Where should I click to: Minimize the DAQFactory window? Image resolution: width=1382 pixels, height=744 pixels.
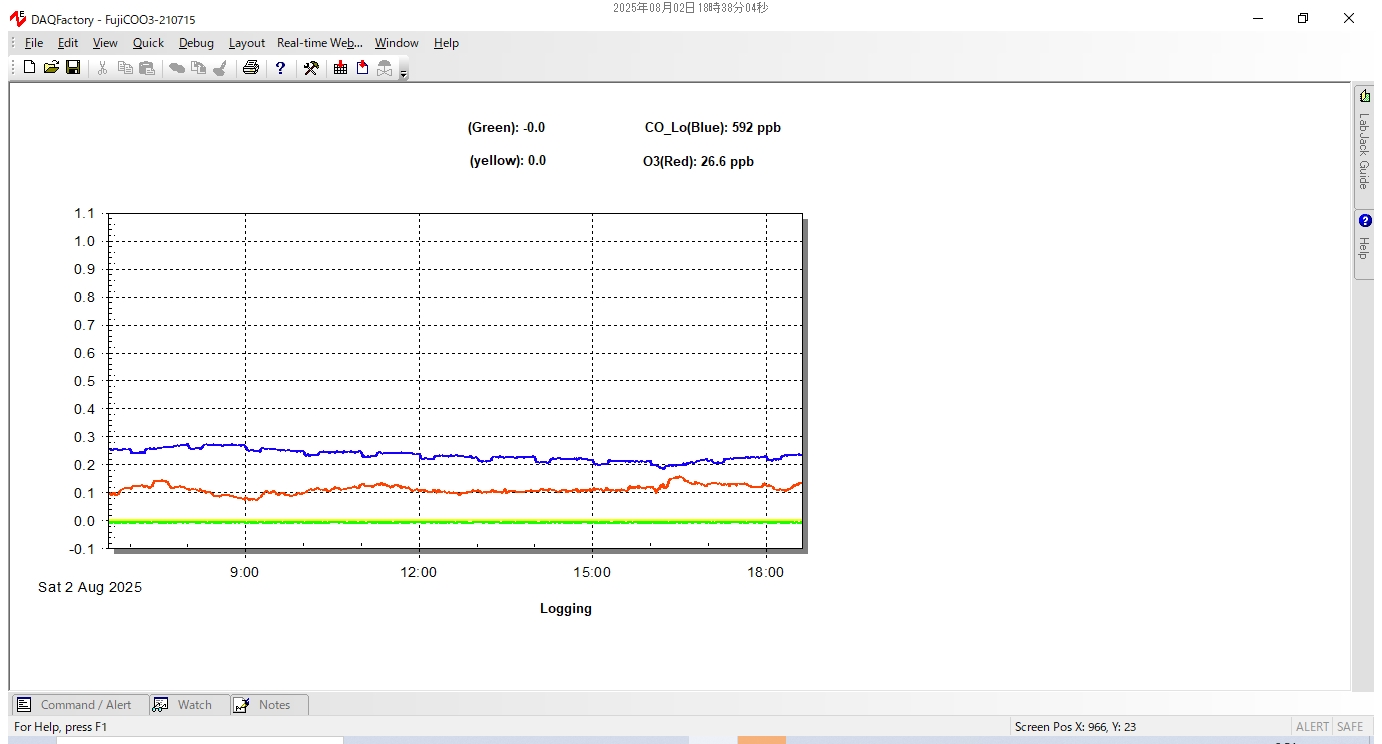point(1257,18)
